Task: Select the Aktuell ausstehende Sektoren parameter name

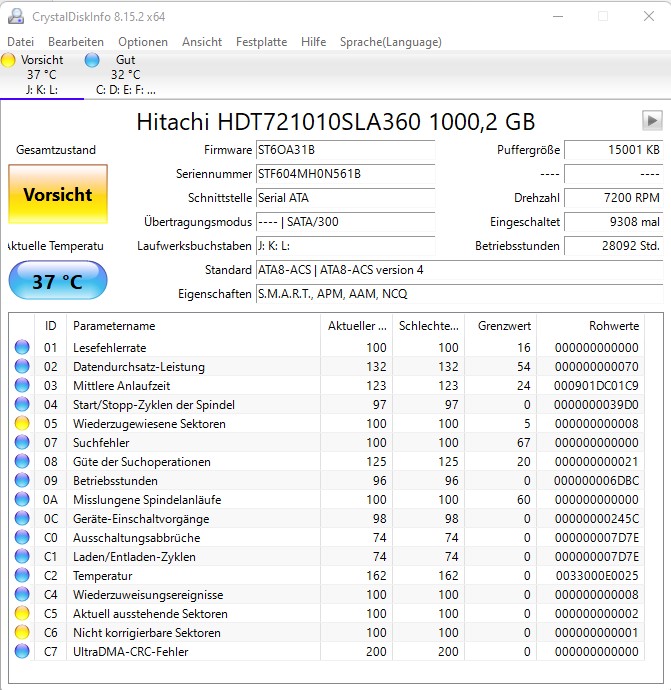Action: pos(150,614)
